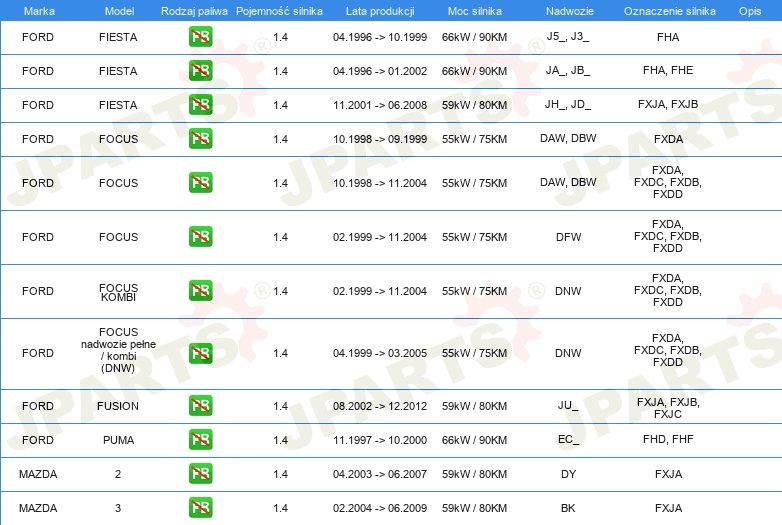Click the Oznaczenie silnika column header

[x=669, y=11]
